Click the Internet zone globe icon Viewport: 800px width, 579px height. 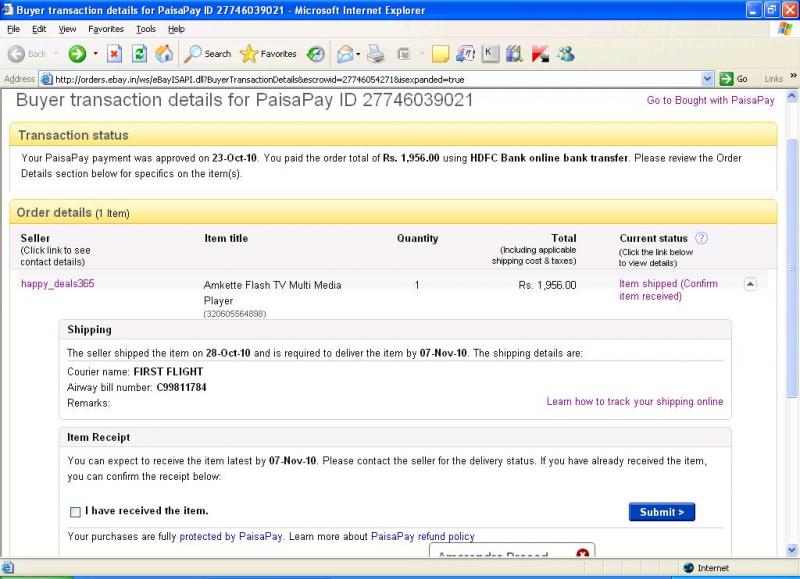click(x=689, y=568)
